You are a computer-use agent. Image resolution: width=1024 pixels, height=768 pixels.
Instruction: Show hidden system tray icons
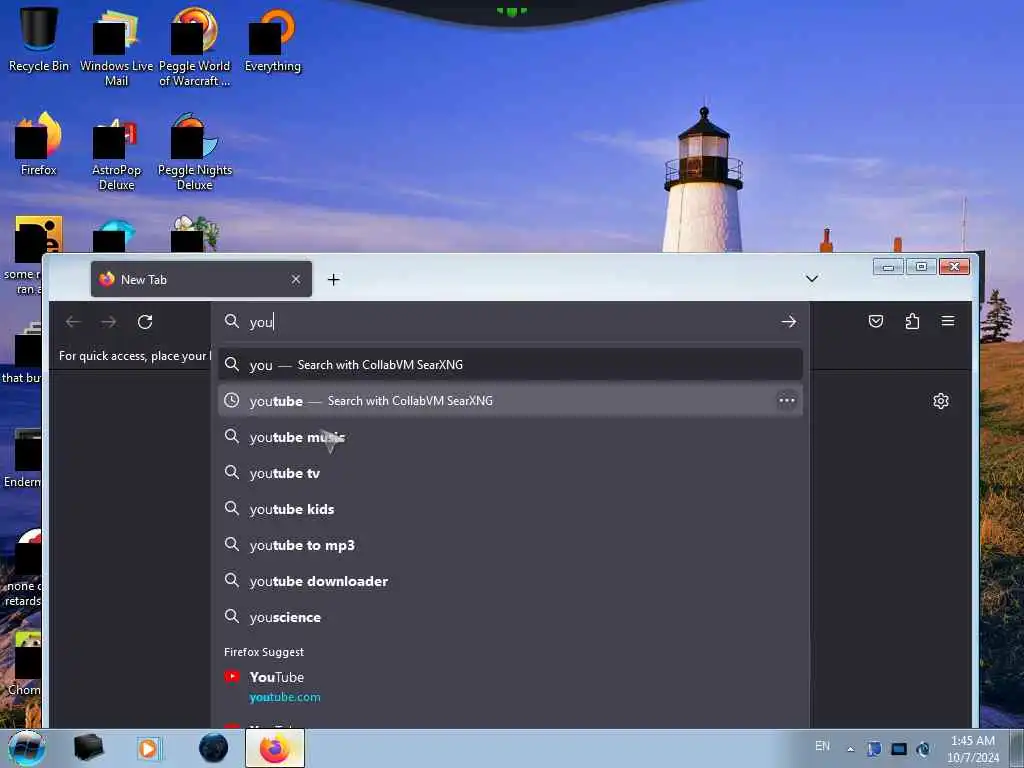(850, 749)
